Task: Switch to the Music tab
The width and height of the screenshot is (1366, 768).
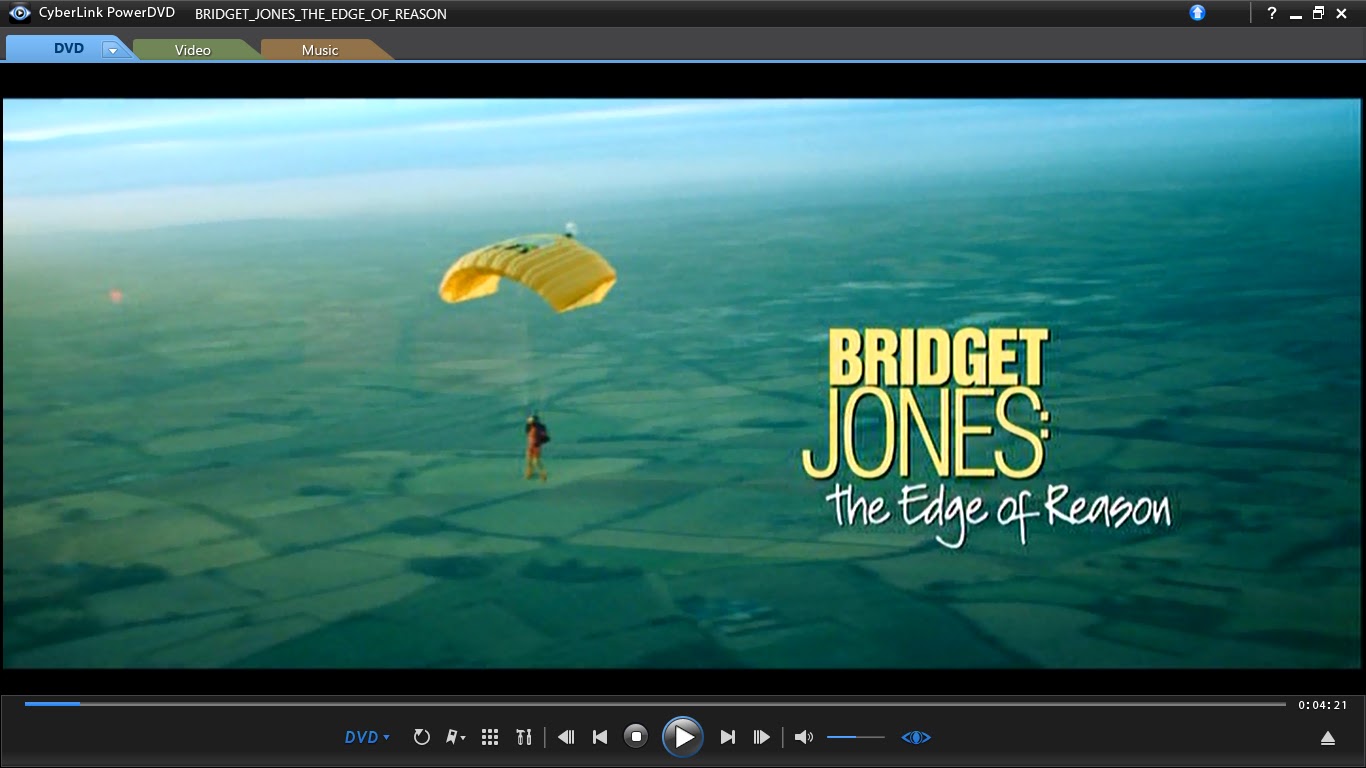Action: tap(320, 49)
